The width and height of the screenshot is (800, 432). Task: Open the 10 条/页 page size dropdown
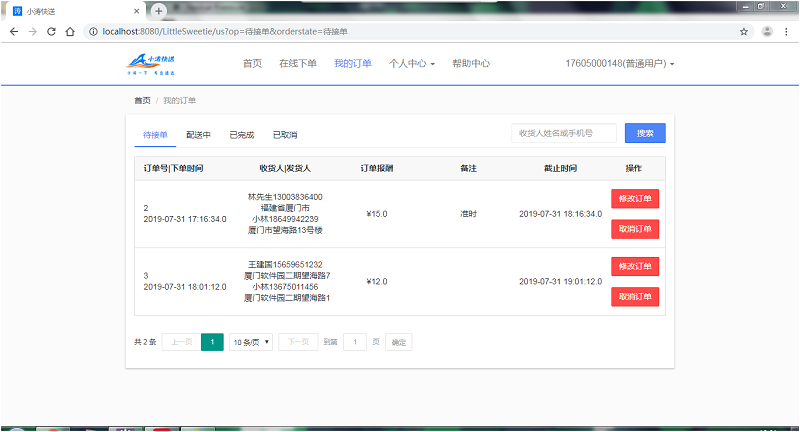[251, 342]
